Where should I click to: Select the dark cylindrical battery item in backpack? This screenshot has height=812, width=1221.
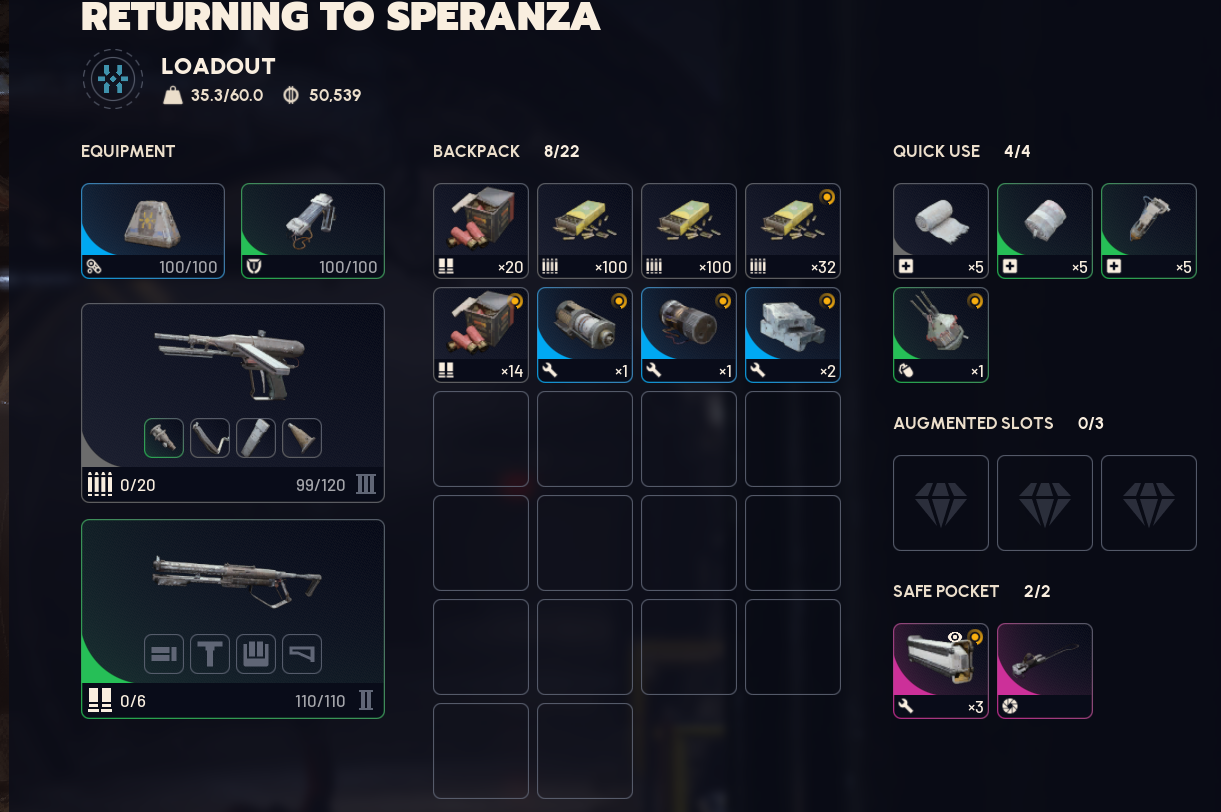click(x=689, y=335)
